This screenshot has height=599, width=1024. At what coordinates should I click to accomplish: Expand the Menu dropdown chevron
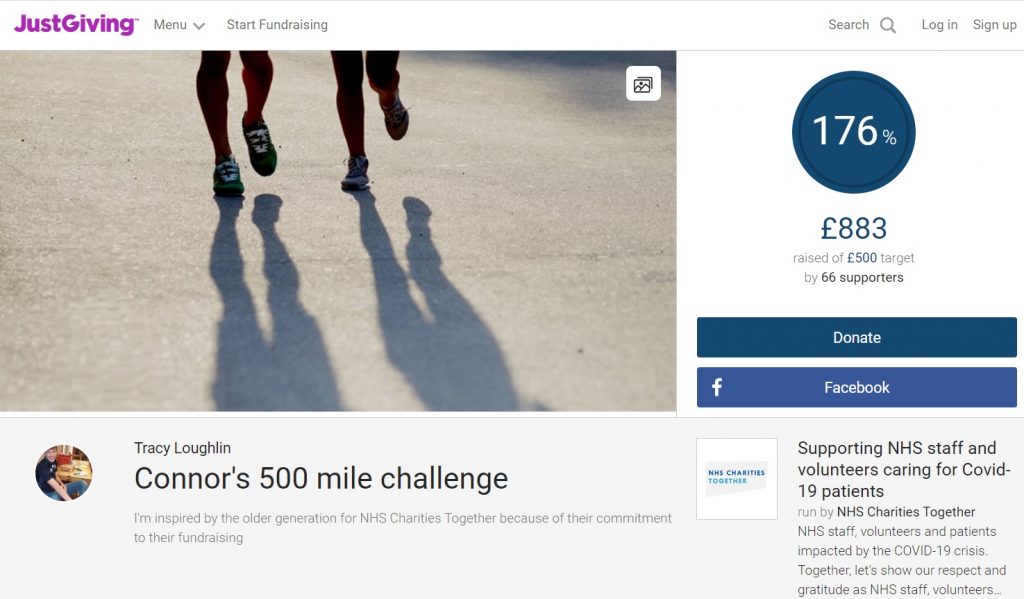[x=199, y=26]
